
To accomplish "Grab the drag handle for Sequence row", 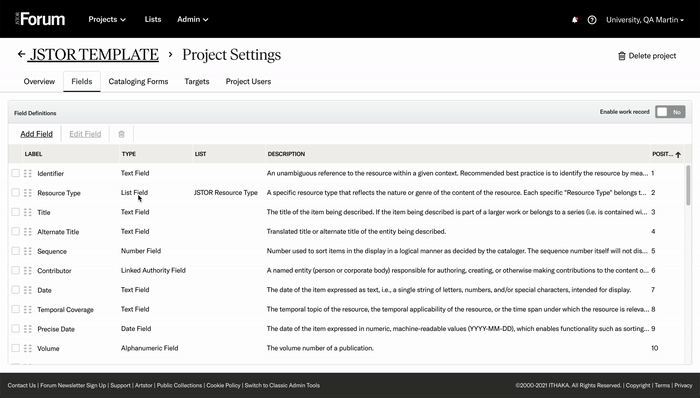I will pos(28,251).
